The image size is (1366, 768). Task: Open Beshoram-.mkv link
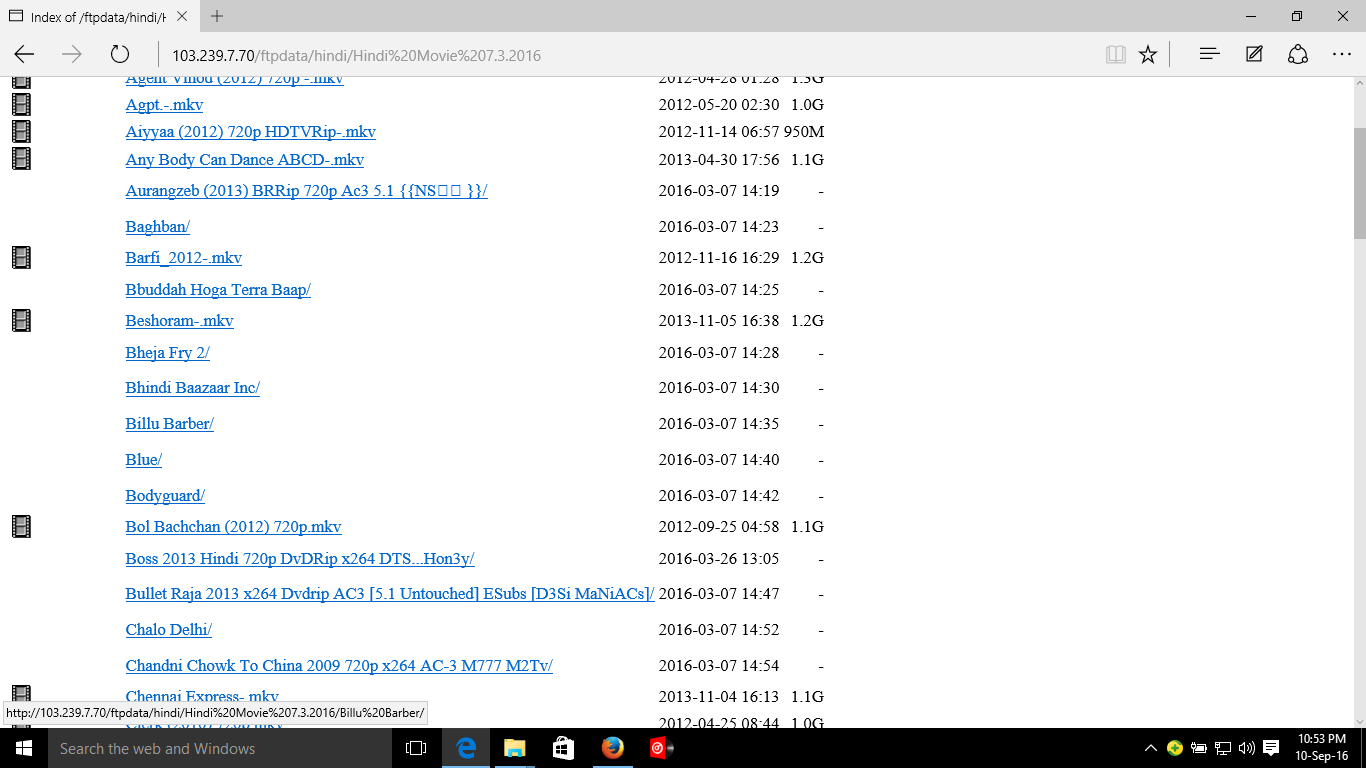(179, 321)
